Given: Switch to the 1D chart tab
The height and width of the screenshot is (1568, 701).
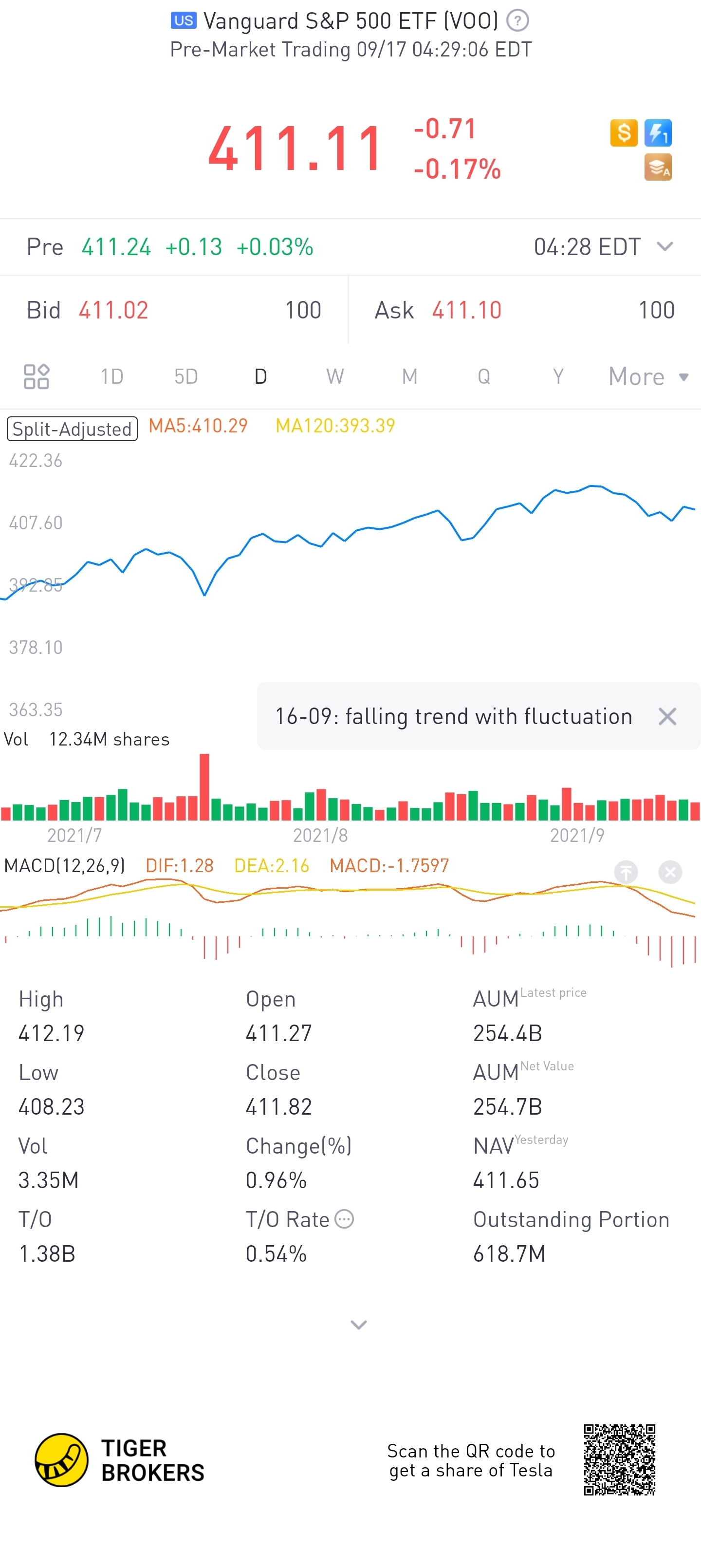Looking at the screenshot, I should [x=112, y=376].
